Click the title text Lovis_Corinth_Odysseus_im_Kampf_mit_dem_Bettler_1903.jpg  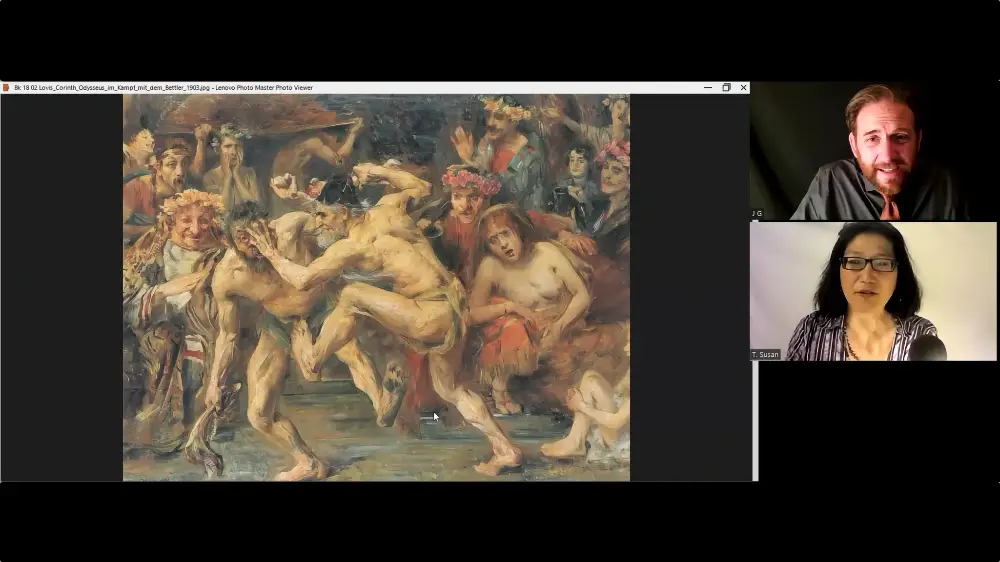pyautogui.click(x=124, y=87)
